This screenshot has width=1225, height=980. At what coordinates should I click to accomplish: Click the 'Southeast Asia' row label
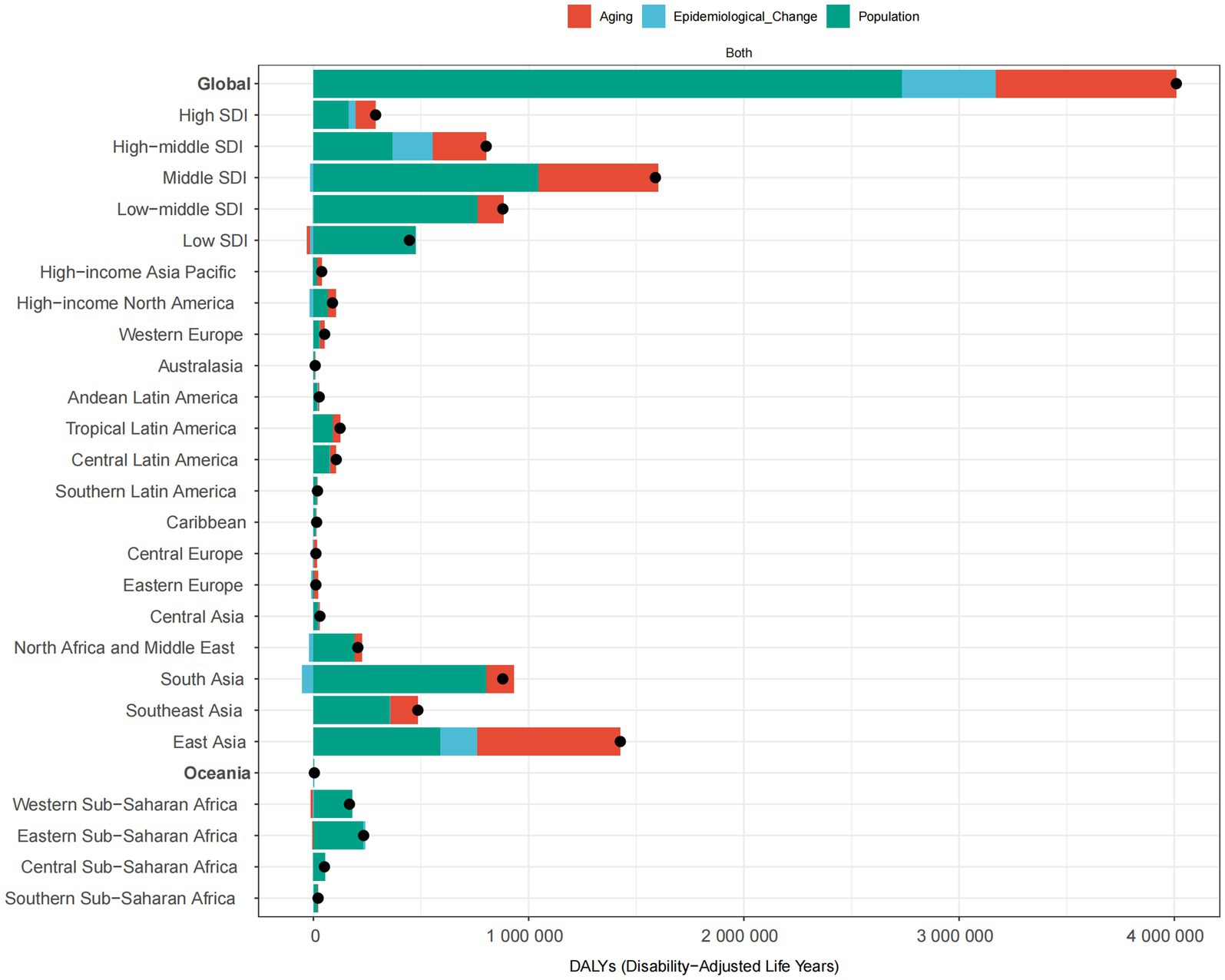pos(184,711)
